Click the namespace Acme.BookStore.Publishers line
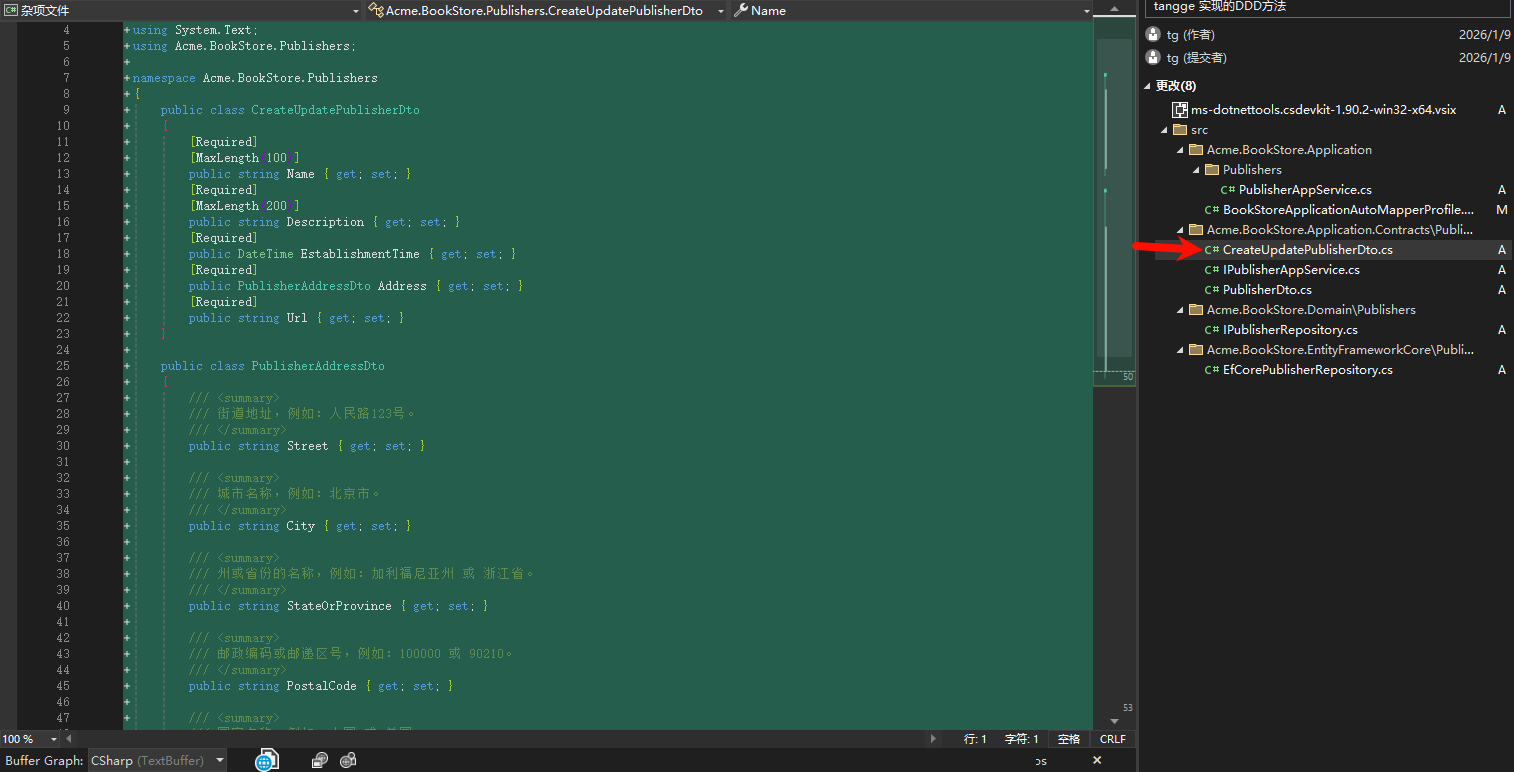This screenshot has width=1514, height=772. [255, 78]
